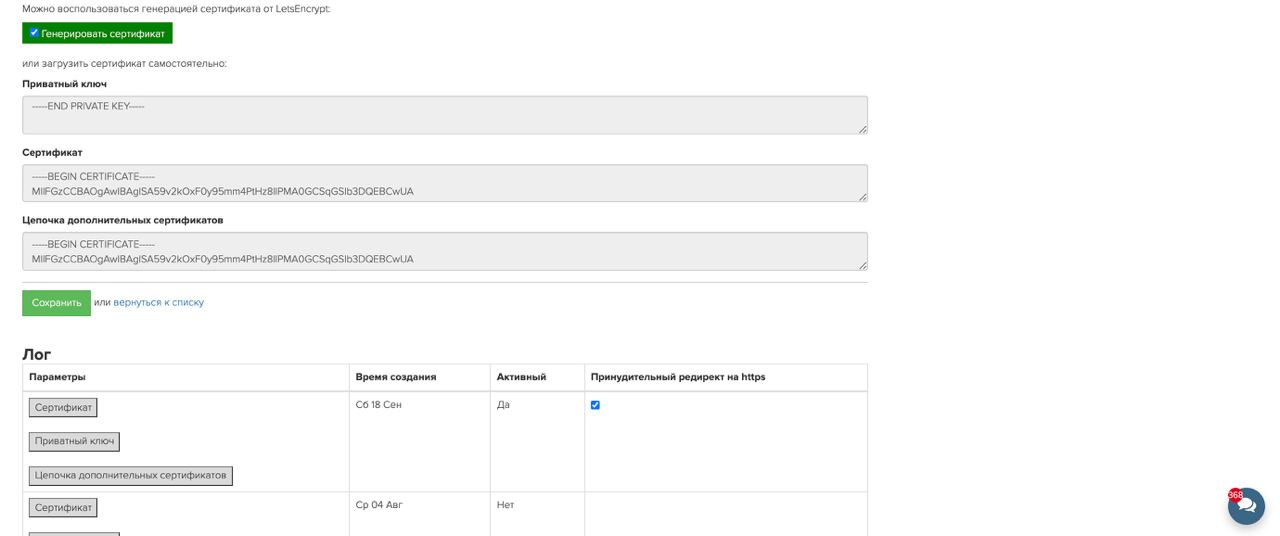Screen dimensions: 1280x536
Task: Click Сертификат button in Ср 04 Авг row
Action: click(x=63, y=508)
